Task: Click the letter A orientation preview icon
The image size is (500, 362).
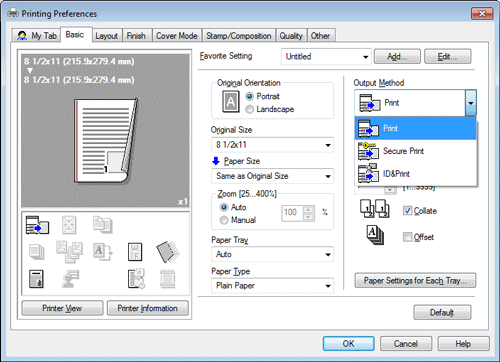Action: click(231, 102)
